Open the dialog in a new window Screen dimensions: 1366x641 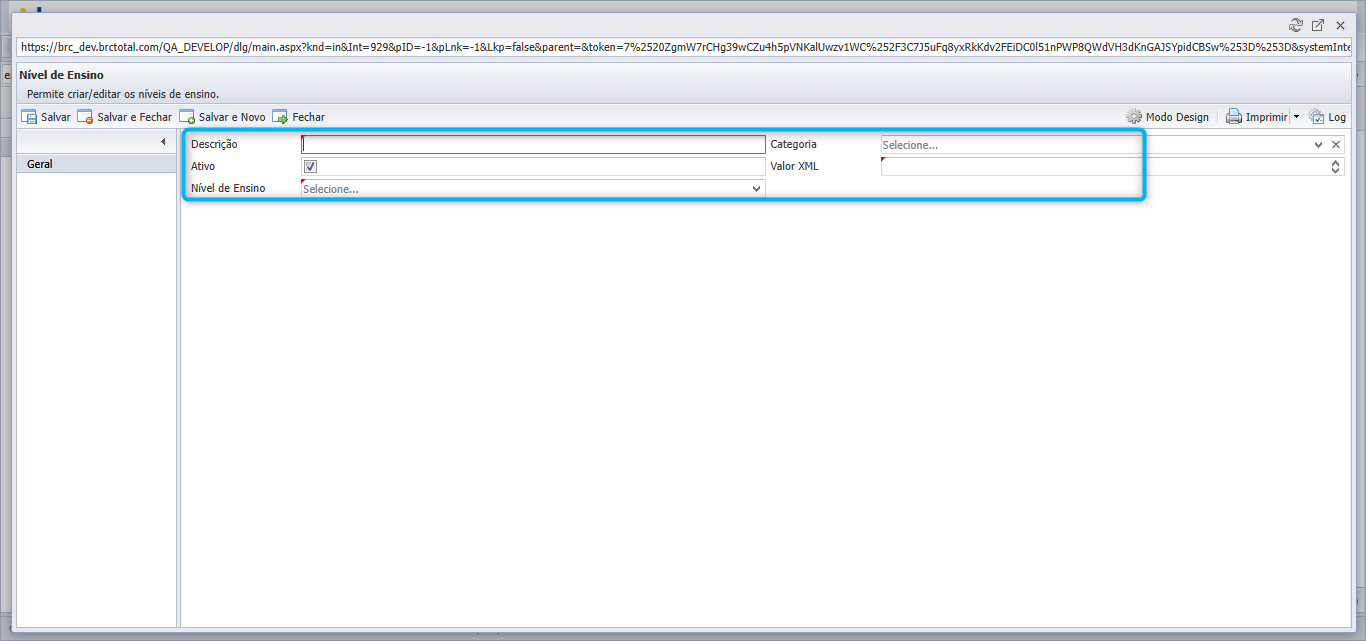1318,25
